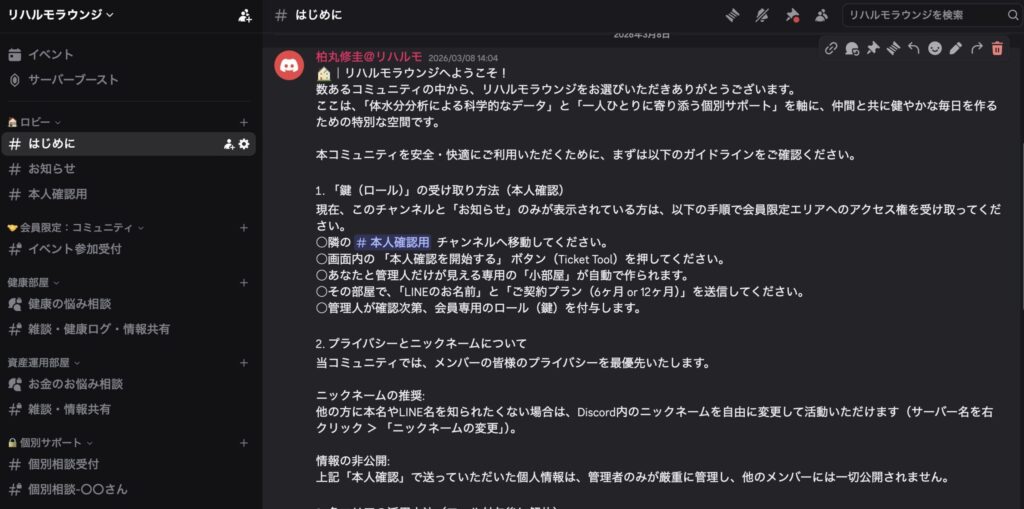Viewport: 1024px width, 509px height.
Task: Follow the #本人確認用 channel mention link
Action: click(393, 242)
